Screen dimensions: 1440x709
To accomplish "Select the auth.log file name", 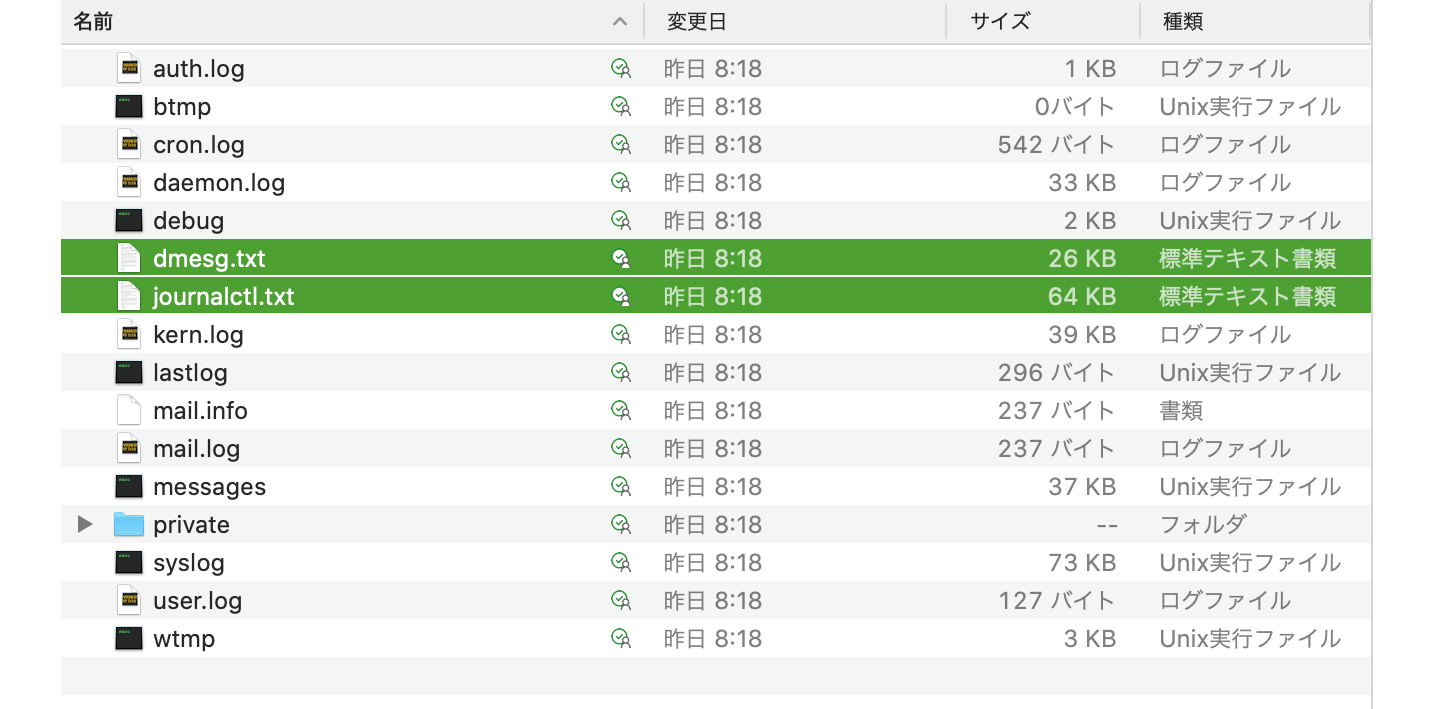I will [199, 69].
